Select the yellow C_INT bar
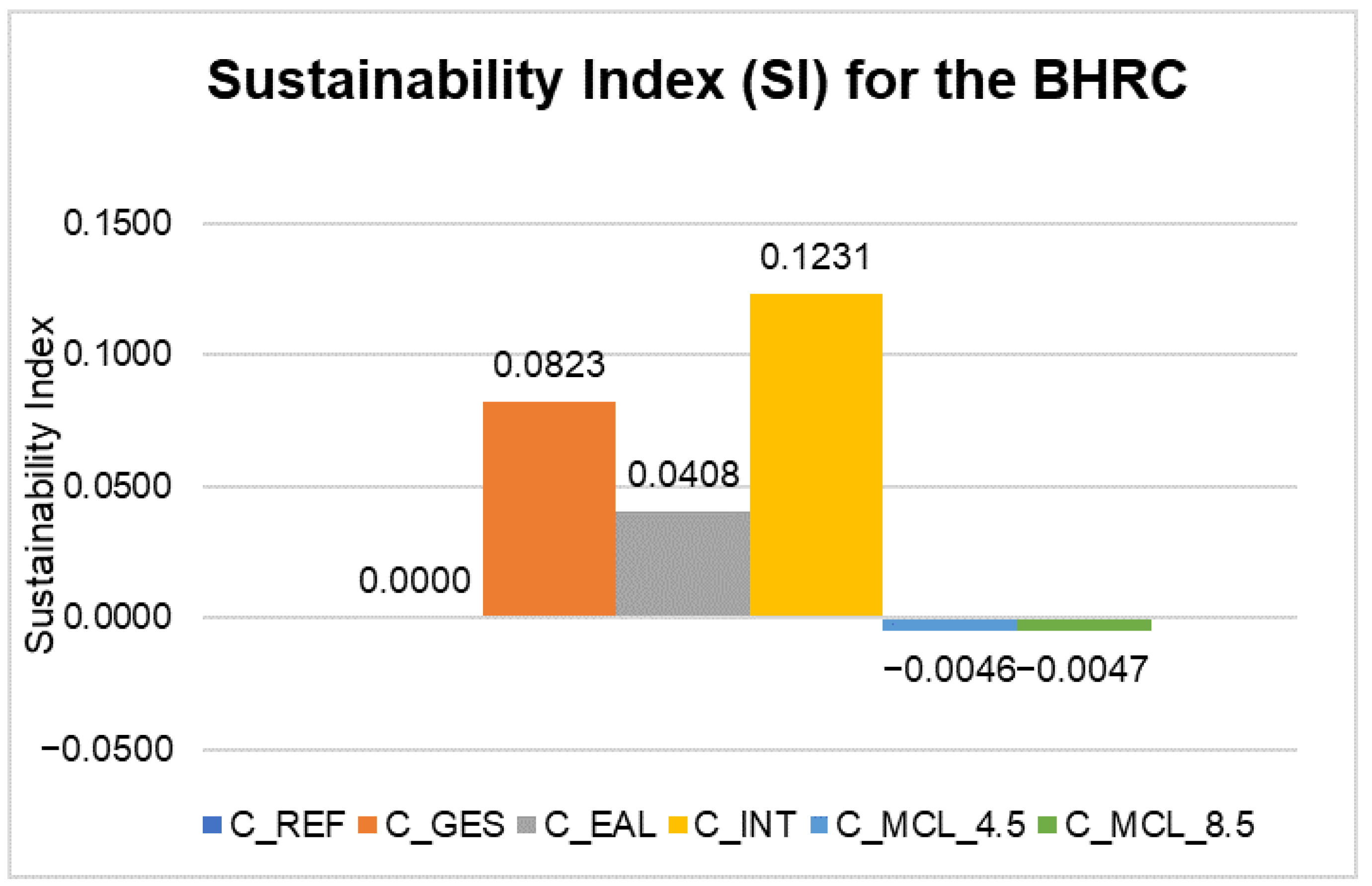This screenshot has height=886, width=1372. (x=816, y=455)
